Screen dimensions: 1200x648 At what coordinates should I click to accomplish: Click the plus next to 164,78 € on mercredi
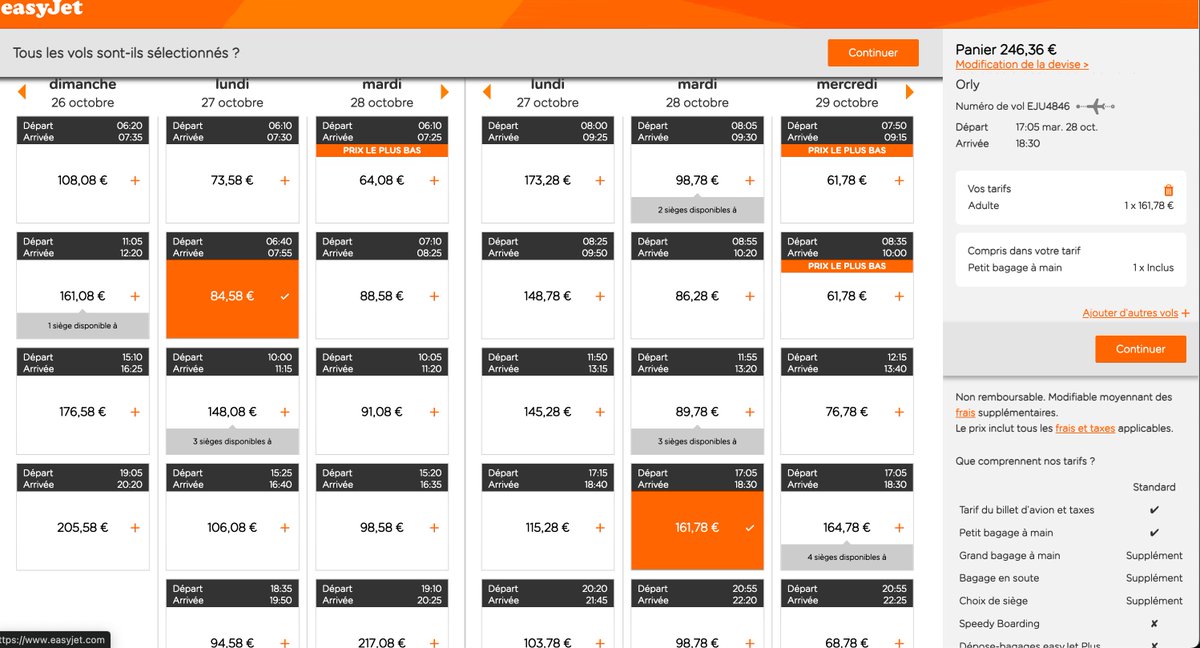899,528
